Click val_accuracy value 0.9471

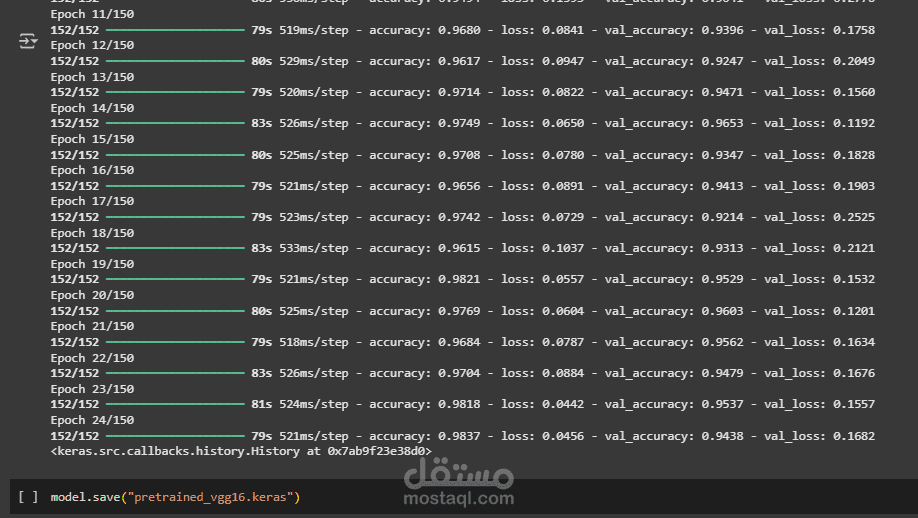[x=722, y=92]
